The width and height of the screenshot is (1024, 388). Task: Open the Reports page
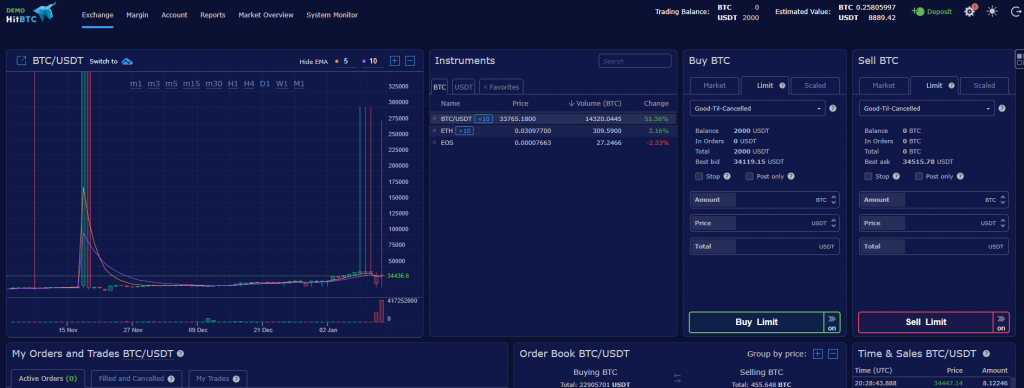point(213,15)
